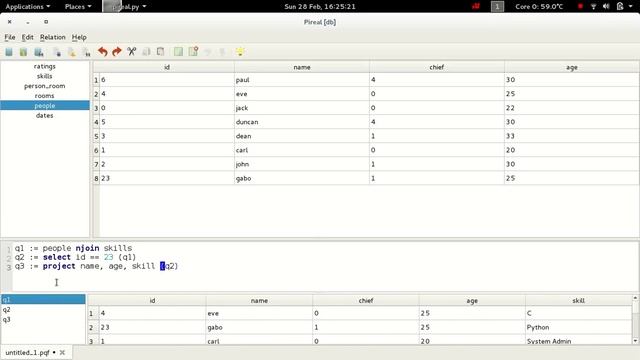Expand the system menu arrow in top panel
This screenshot has width=640, height=360.
pyautogui.click(x=631, y=7)
